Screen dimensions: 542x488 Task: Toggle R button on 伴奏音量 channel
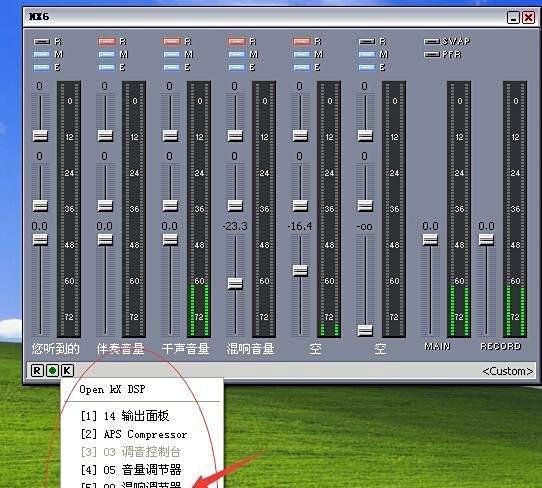pos(107,41)
